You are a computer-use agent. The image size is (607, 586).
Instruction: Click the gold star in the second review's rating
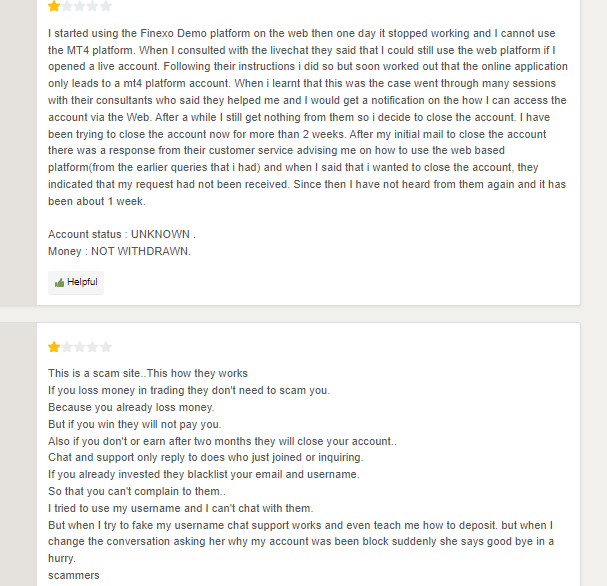[x=54, y=347]
